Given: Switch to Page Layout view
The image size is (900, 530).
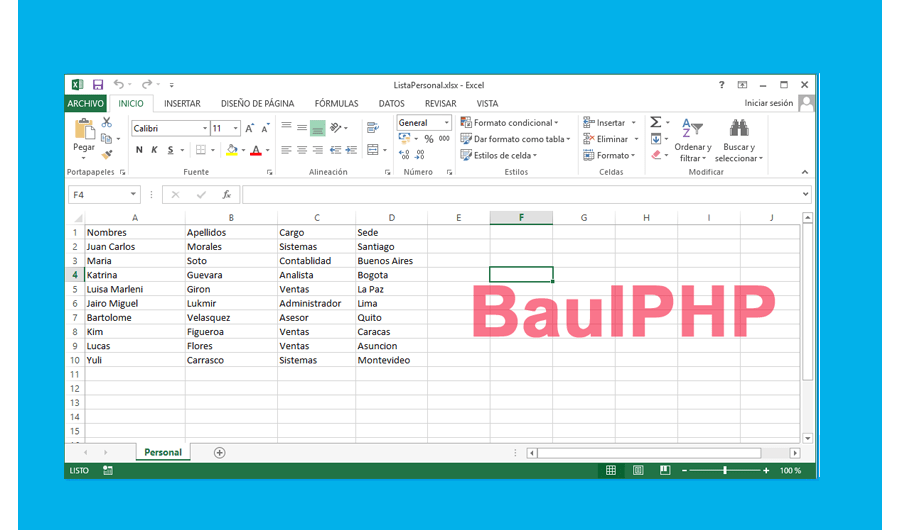Looking at the screenshot, I should 638,470.
